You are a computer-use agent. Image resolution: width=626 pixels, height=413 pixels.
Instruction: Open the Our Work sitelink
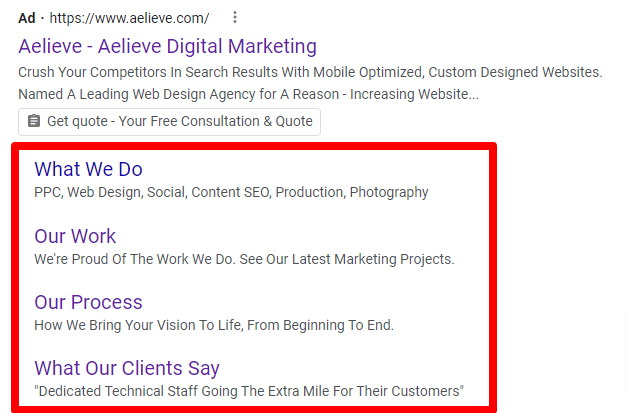coord(75,236)
